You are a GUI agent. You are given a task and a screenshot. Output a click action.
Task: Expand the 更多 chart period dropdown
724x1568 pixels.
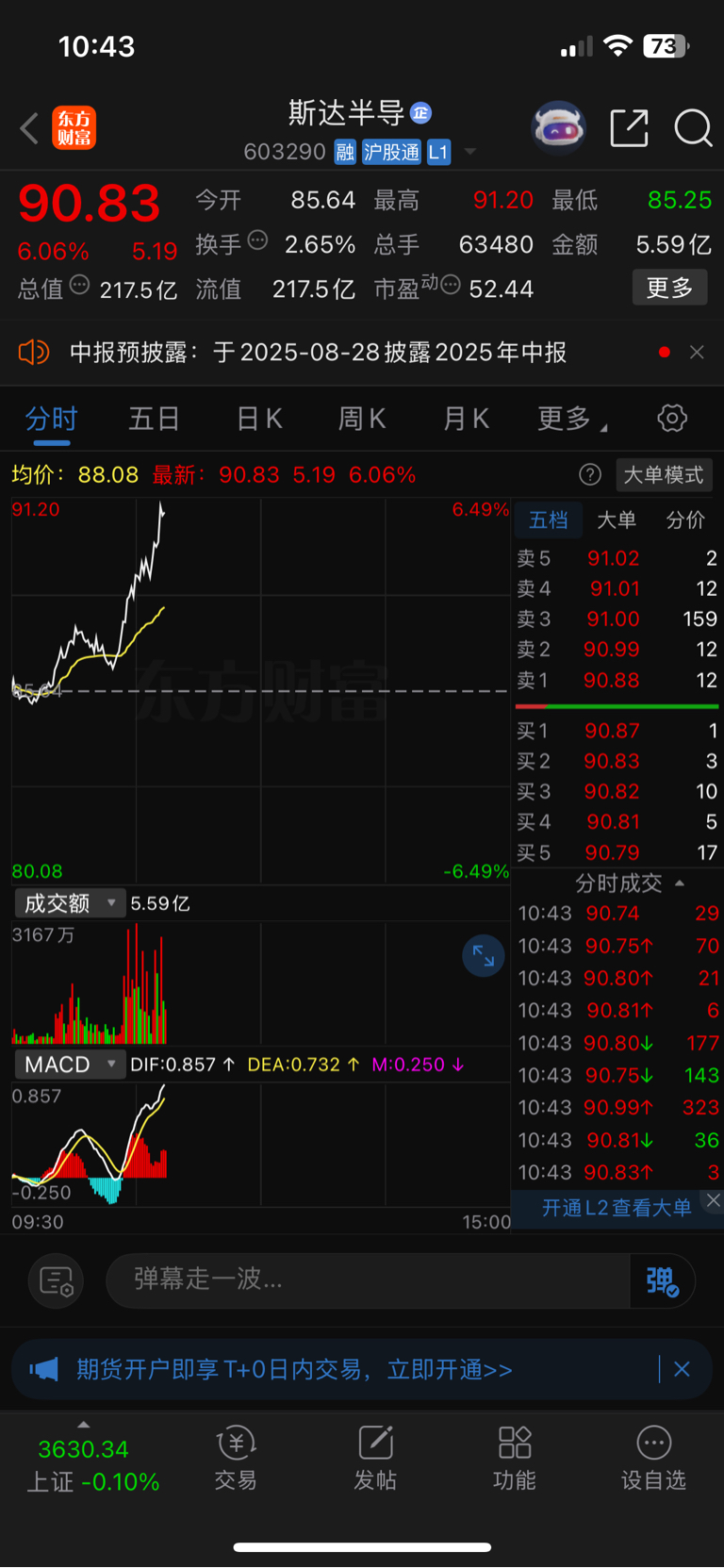click(571, 419)
